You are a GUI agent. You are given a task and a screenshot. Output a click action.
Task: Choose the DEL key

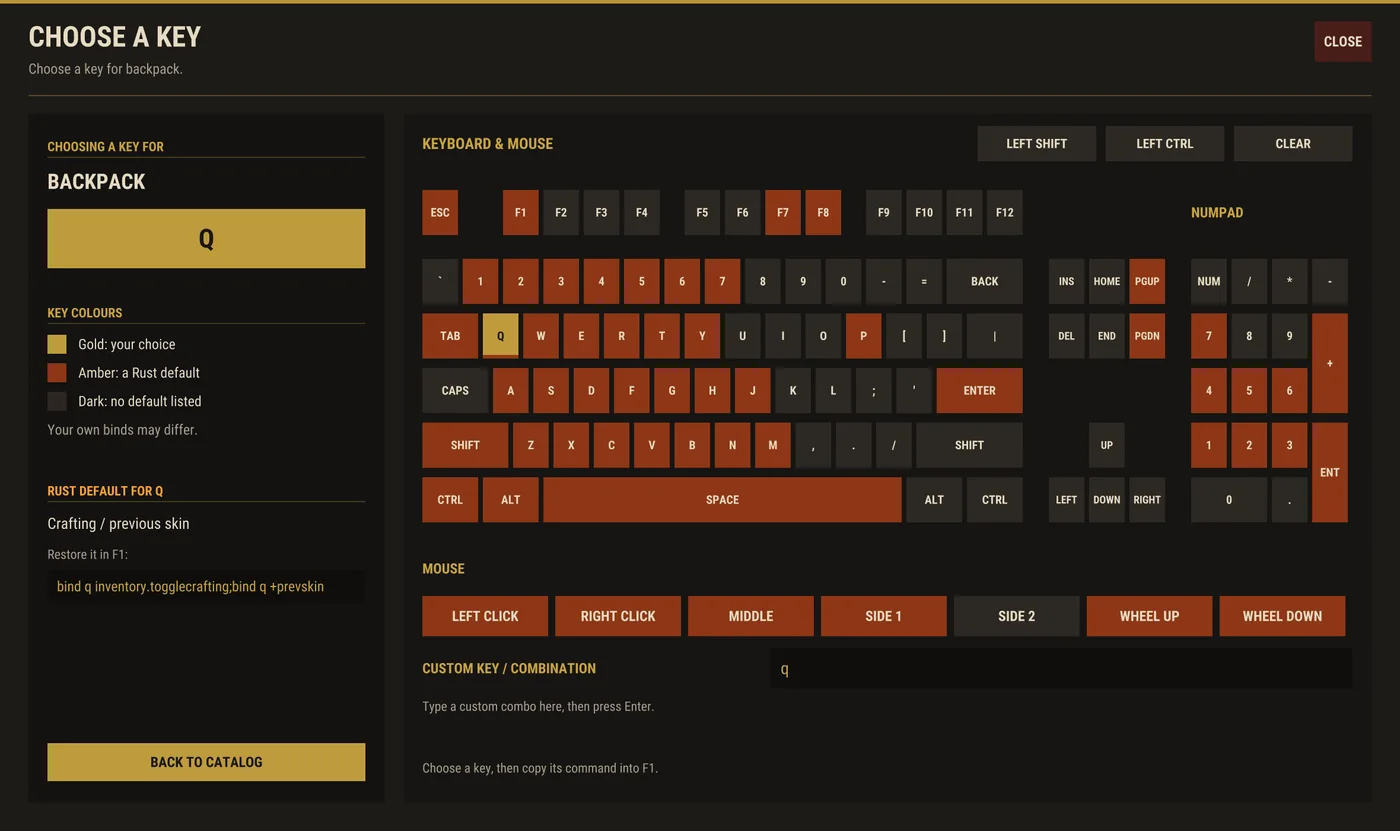(x=1066, y=336)
